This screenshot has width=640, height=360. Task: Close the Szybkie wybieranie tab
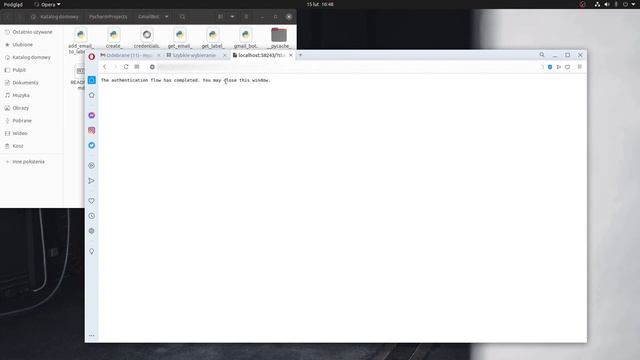224,55
